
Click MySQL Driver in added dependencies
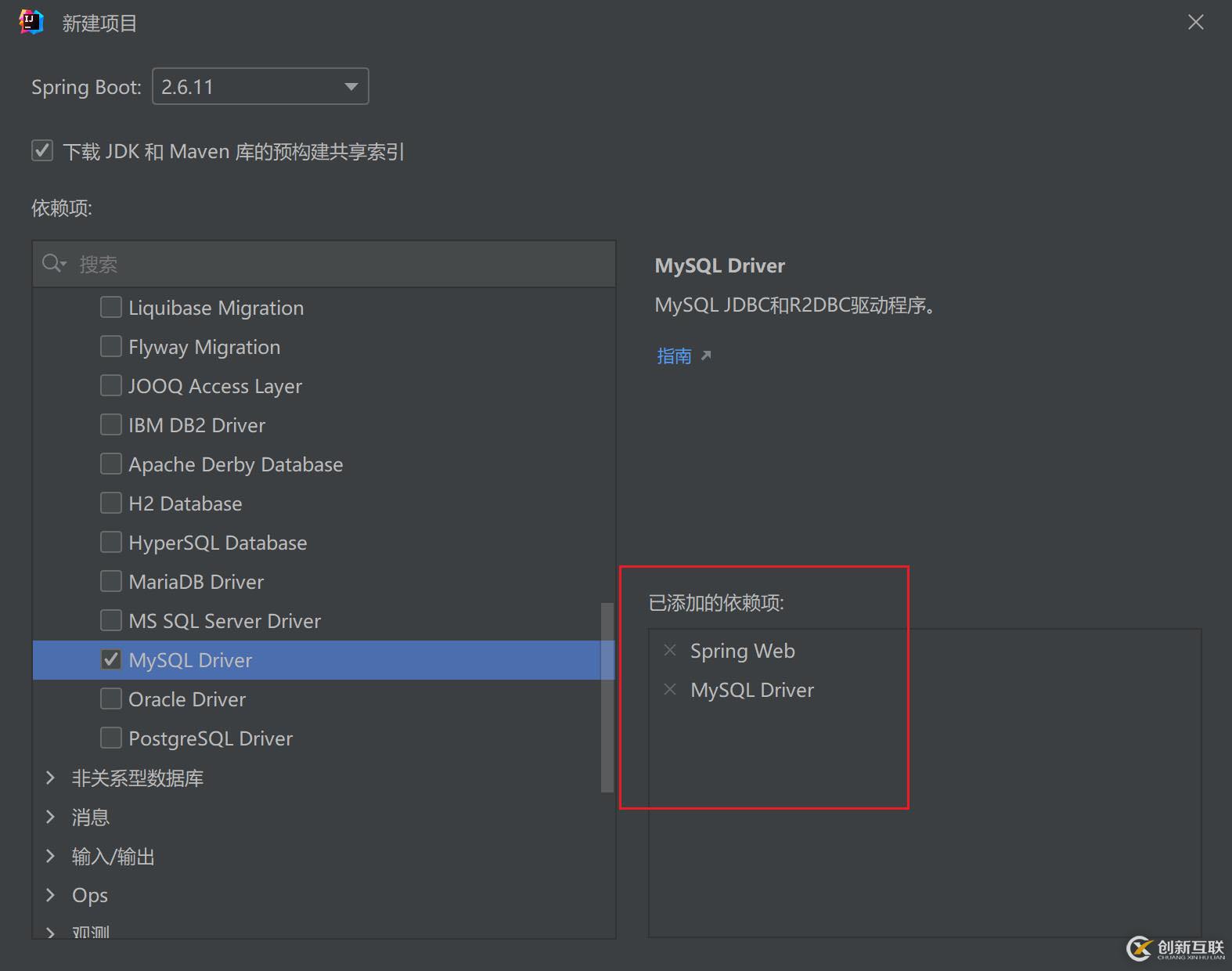pos(752,690)
